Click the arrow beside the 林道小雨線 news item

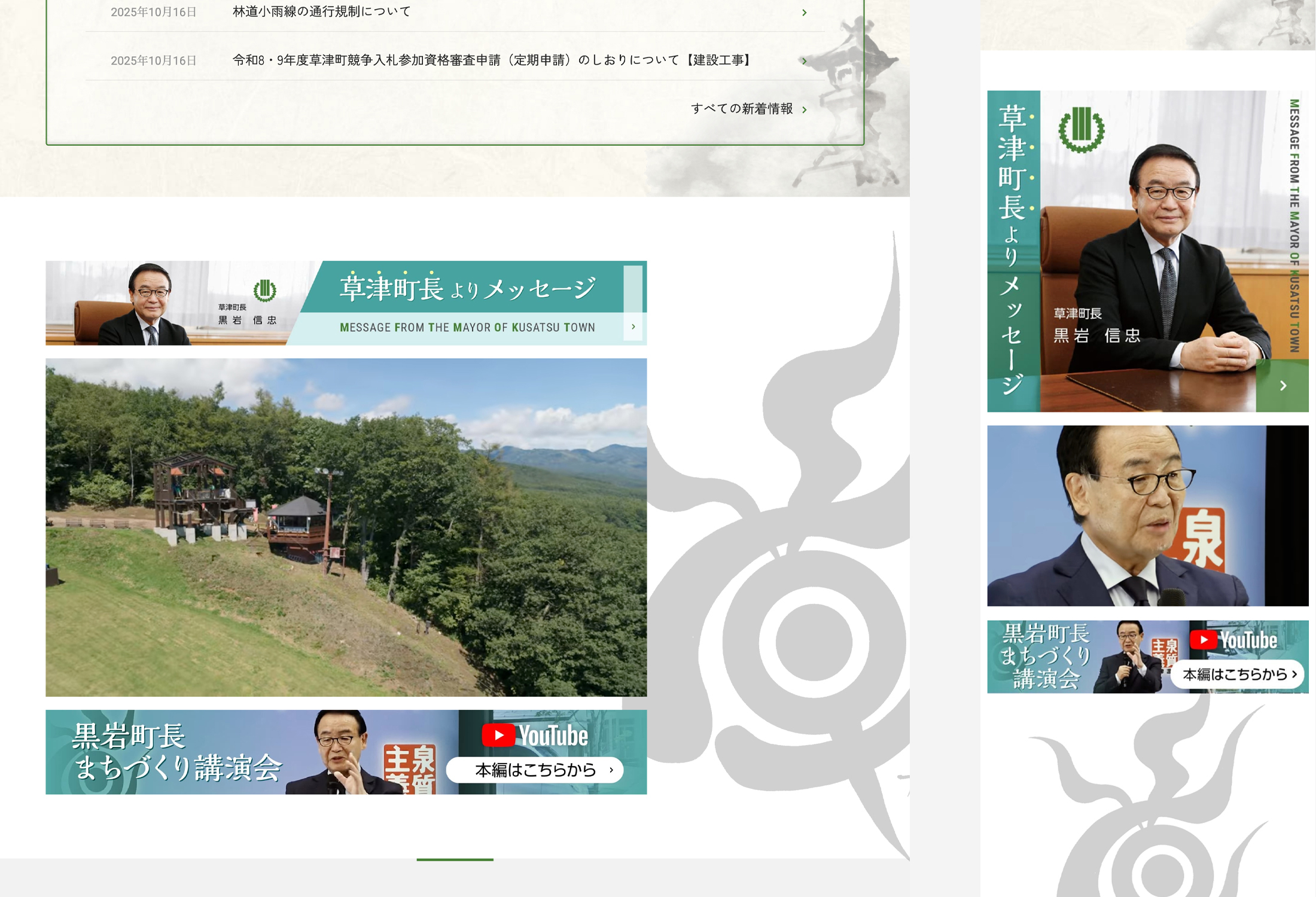point(804,13)
